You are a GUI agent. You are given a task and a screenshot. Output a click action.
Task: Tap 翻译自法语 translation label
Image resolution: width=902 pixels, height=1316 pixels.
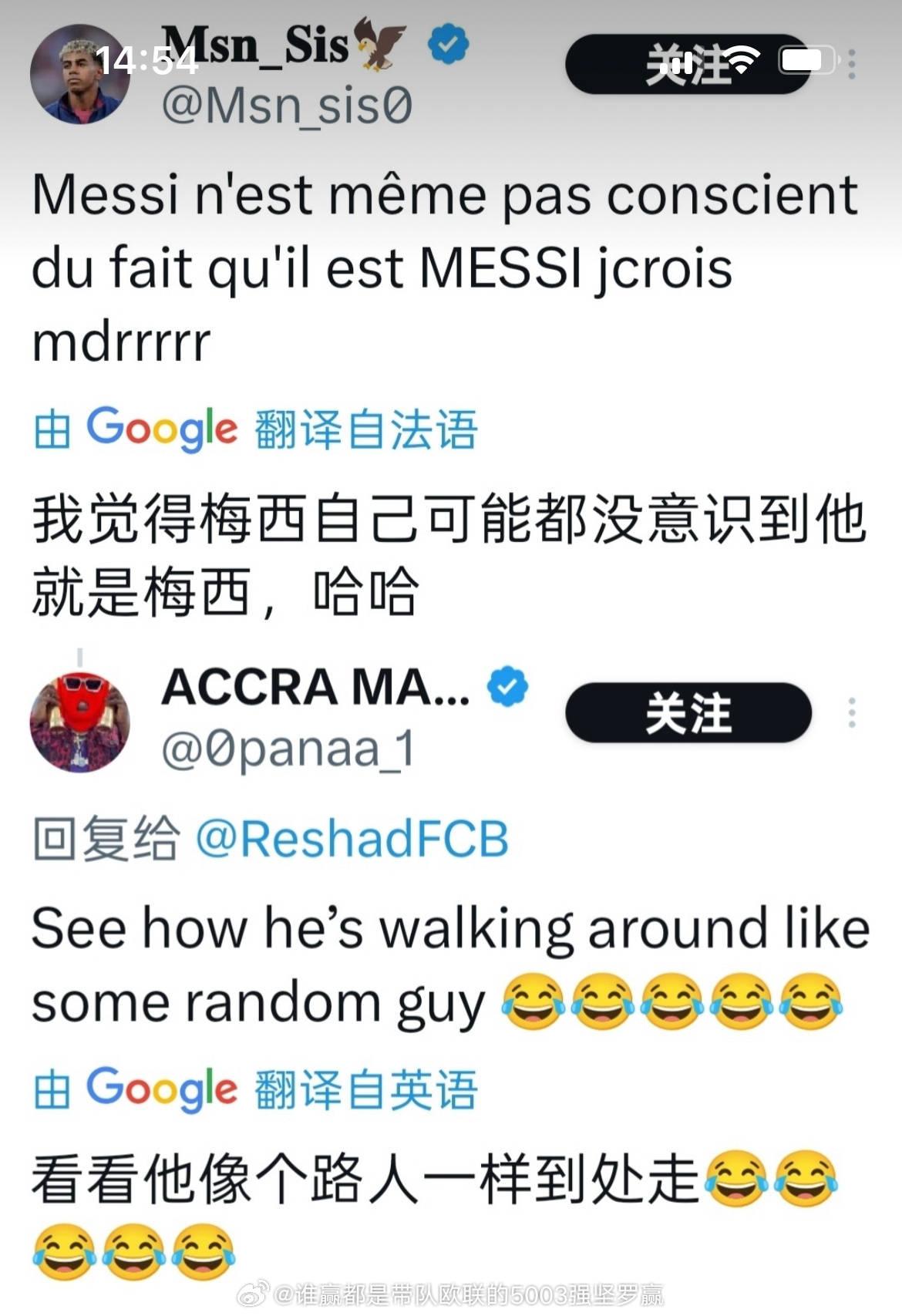366,429
